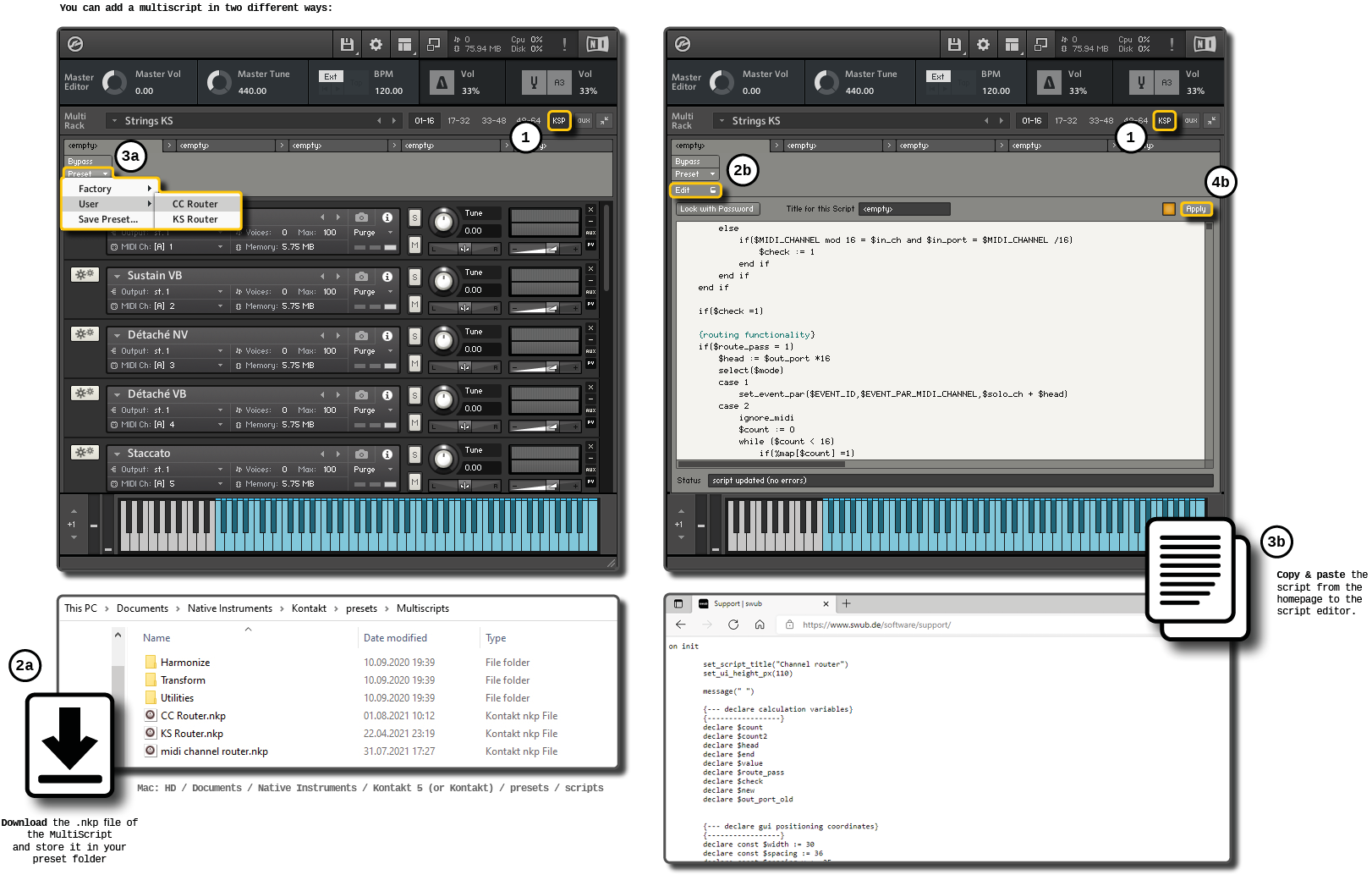Screen dimensions: 1372x875
Task: Open the info icon of Staccato
Action: pos(387,454)
